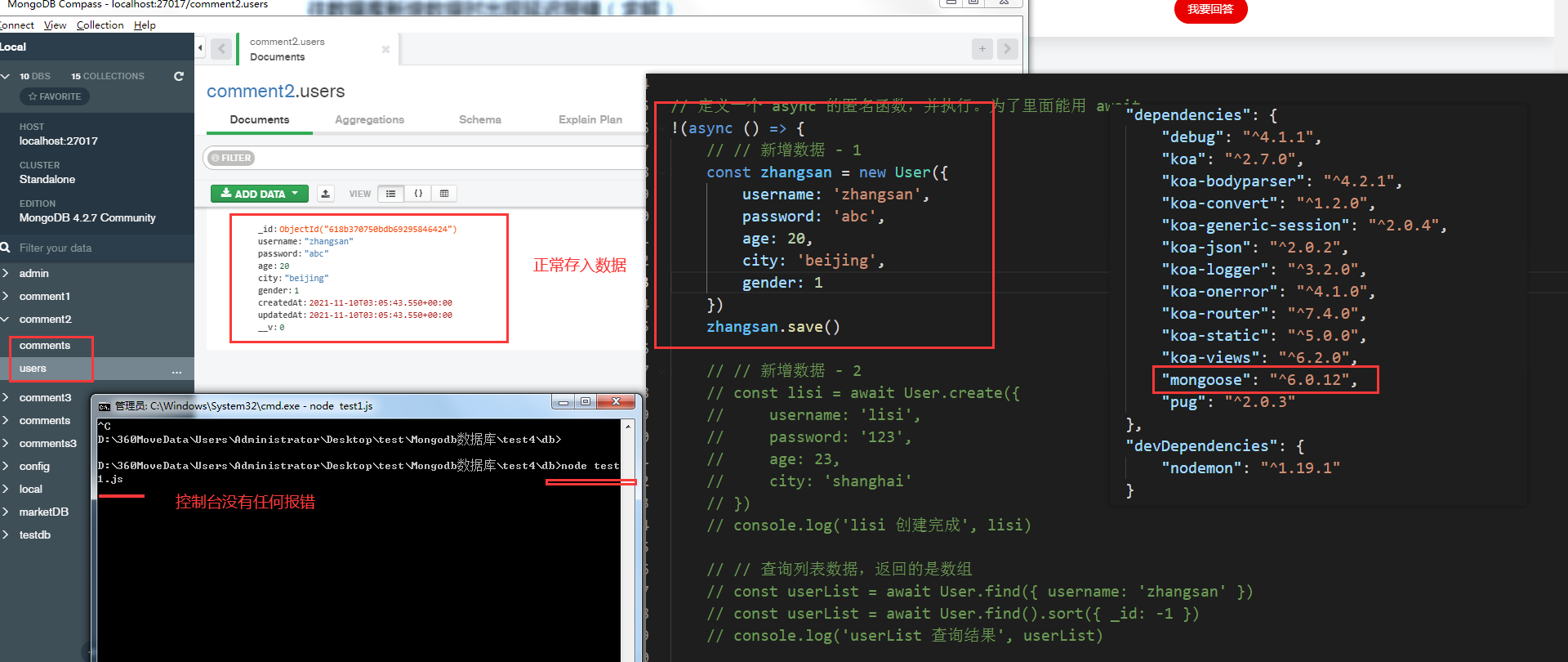This screenshot has width=1568, height=662.
Task: Add a new tab in Compass
Action: click(982, 49)
